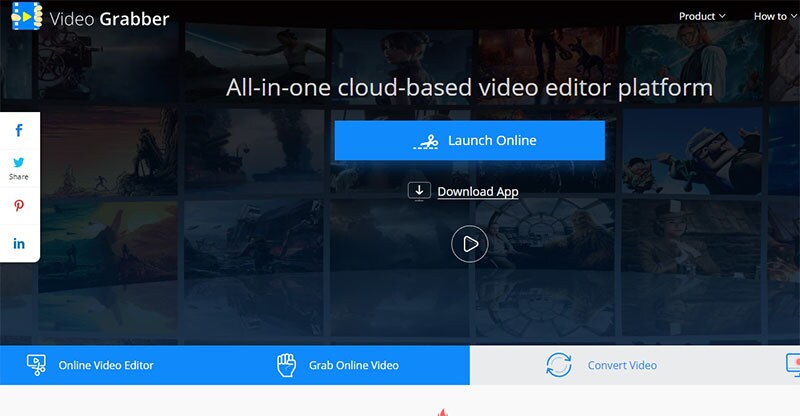Share the page via Facebook icon
The image size is (800, 416).
point(19,130)
